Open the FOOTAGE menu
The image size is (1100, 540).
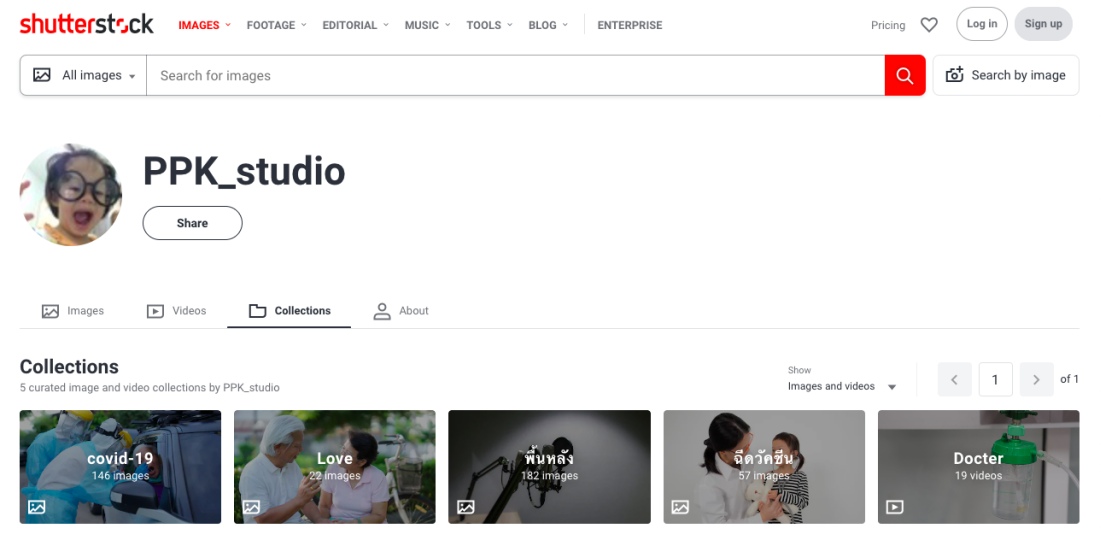[276, 25]
